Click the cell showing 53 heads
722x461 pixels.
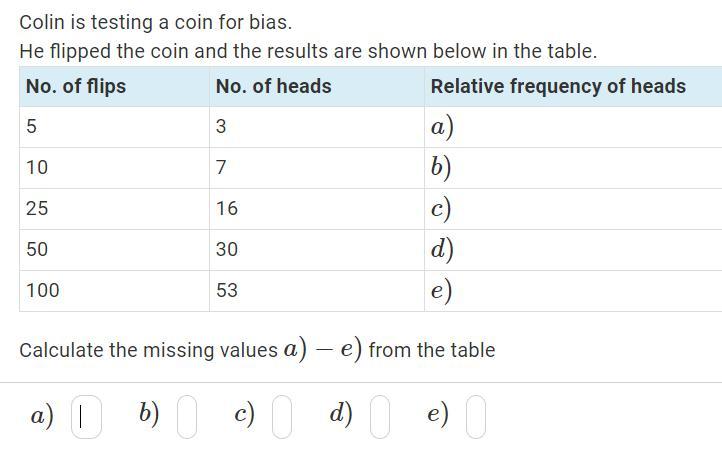tap(227, 290)
